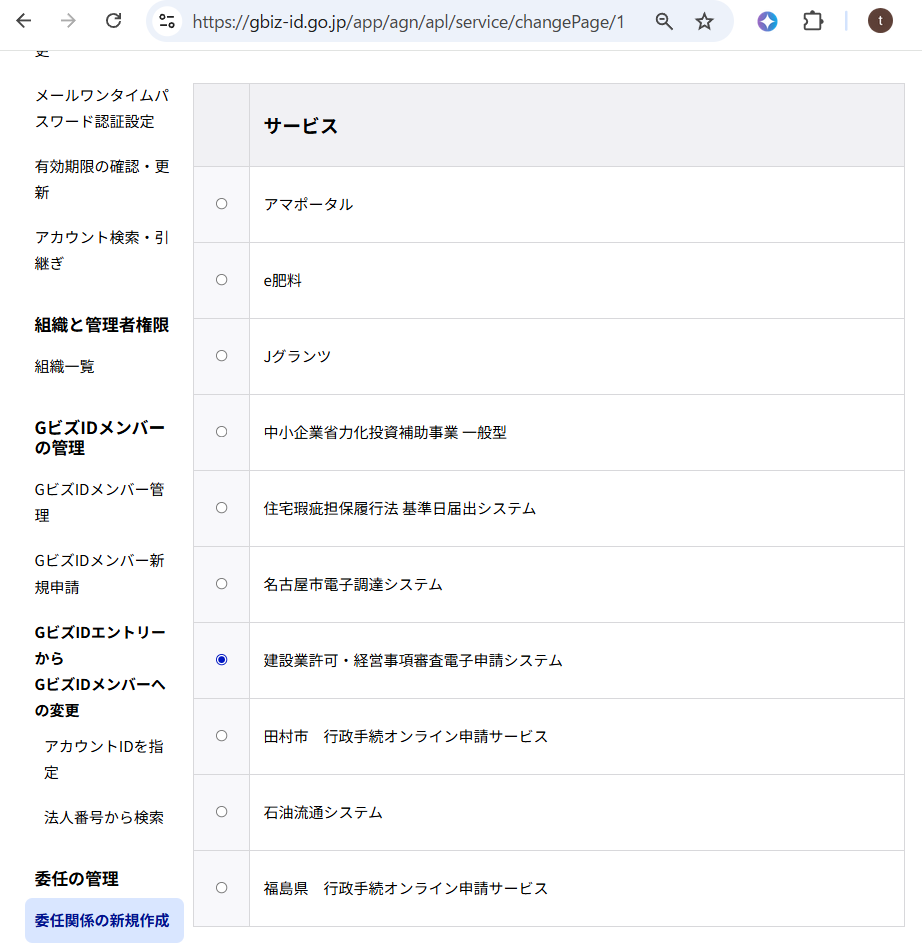Click 住宅瑕疵担保履行法 基準日届出システム text

pos(399,508)
